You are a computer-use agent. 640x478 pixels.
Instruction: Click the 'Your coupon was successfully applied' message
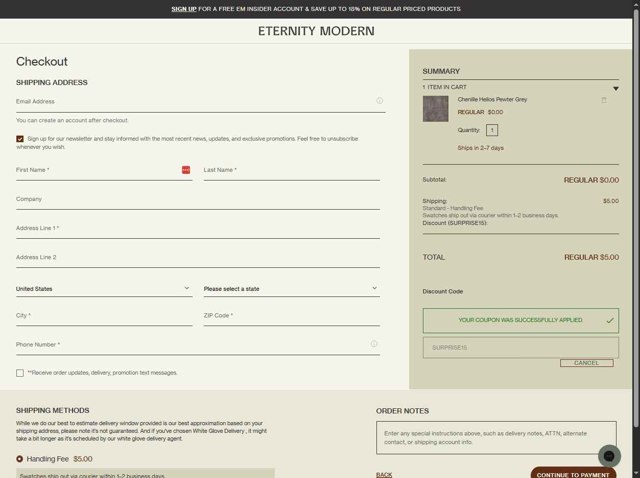(520, 320)
